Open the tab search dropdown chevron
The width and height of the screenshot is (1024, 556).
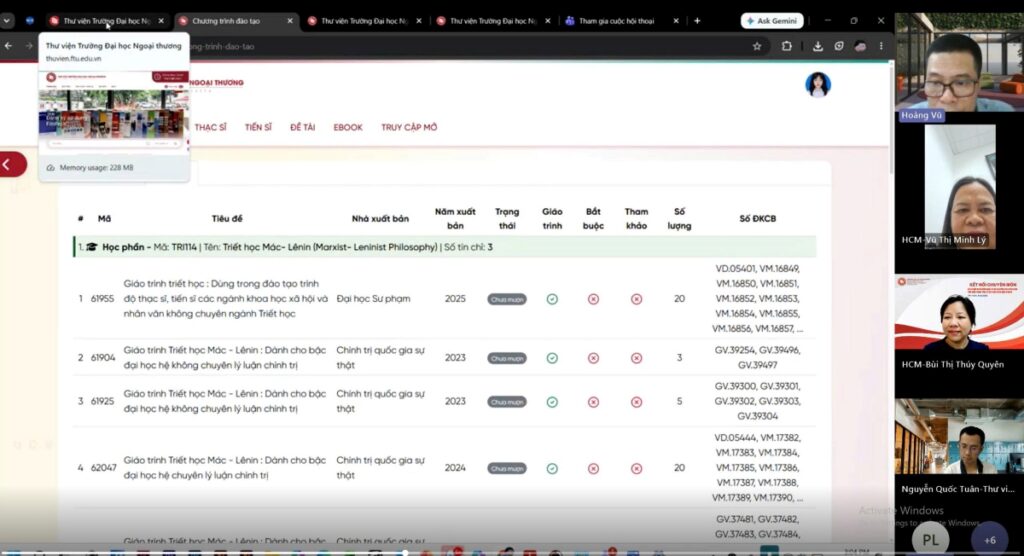coord(7,21)
